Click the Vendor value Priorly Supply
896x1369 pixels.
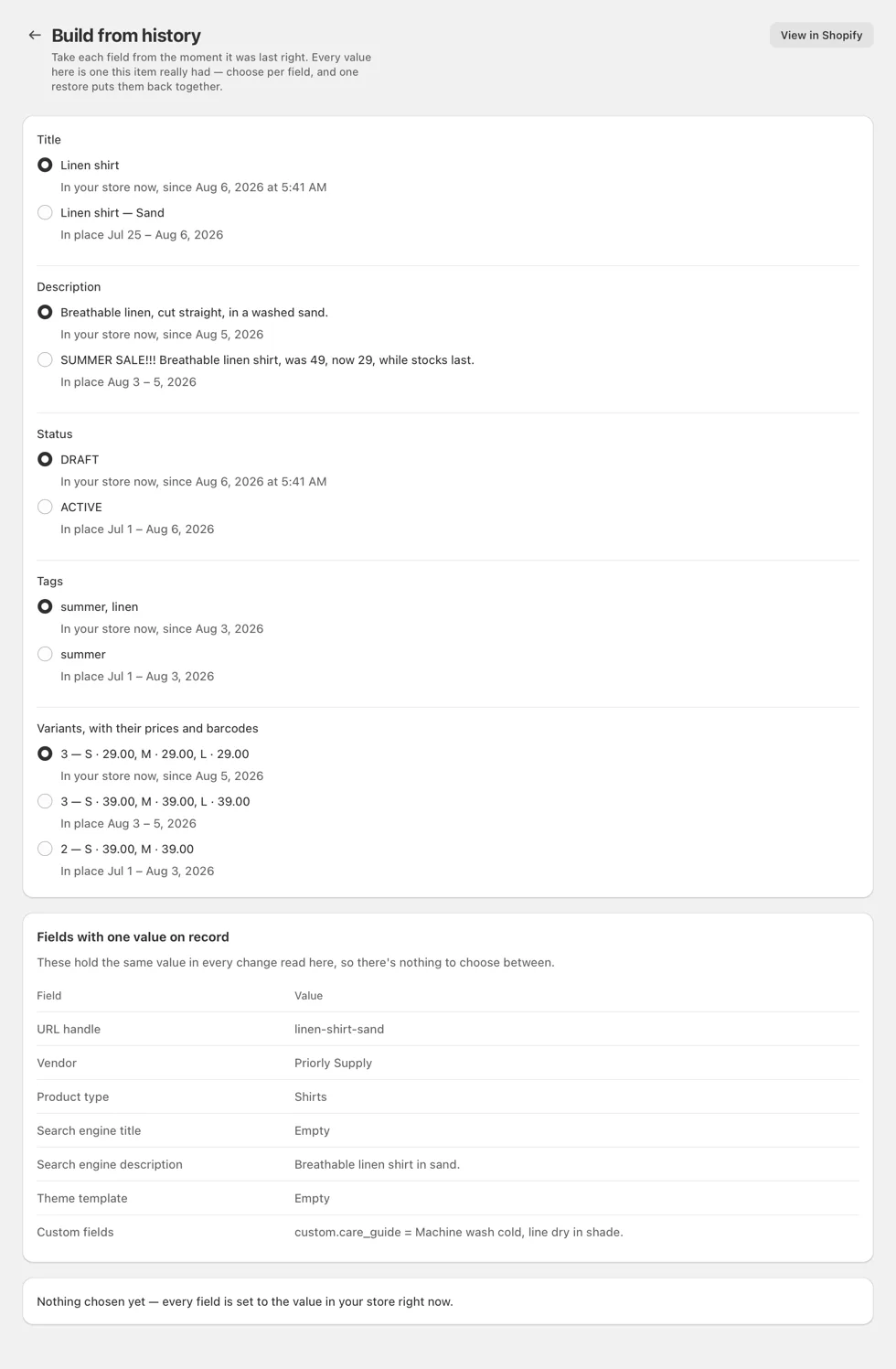pos(333,1063)
